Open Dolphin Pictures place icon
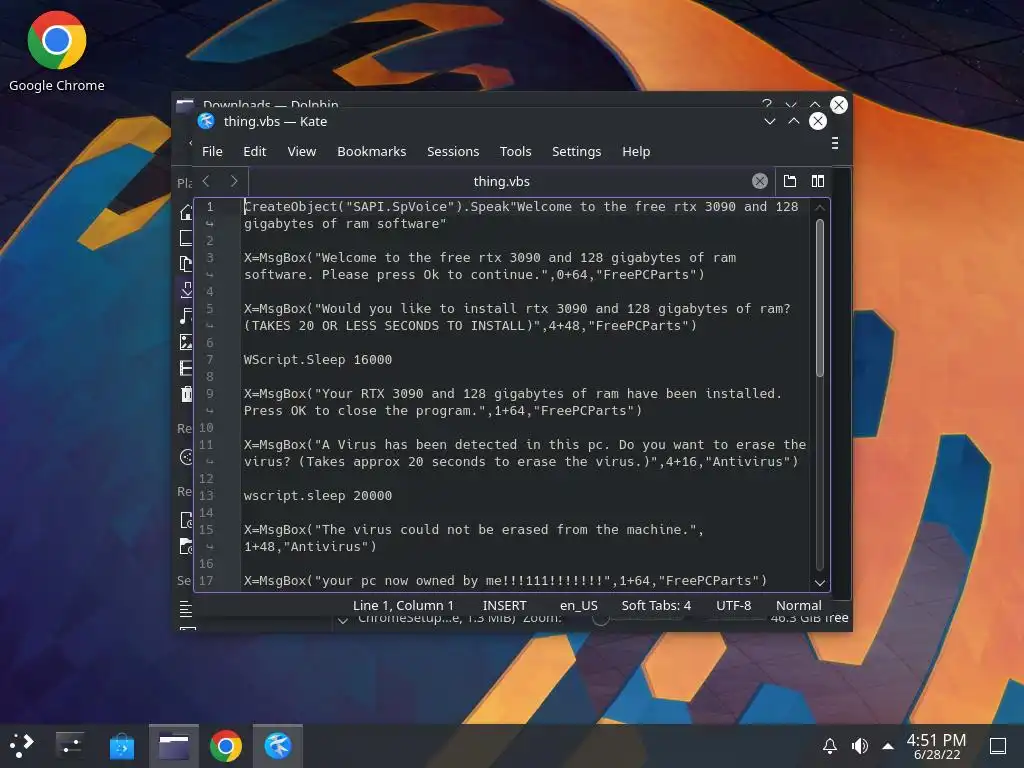1024x768 pixels. point(186,342)
